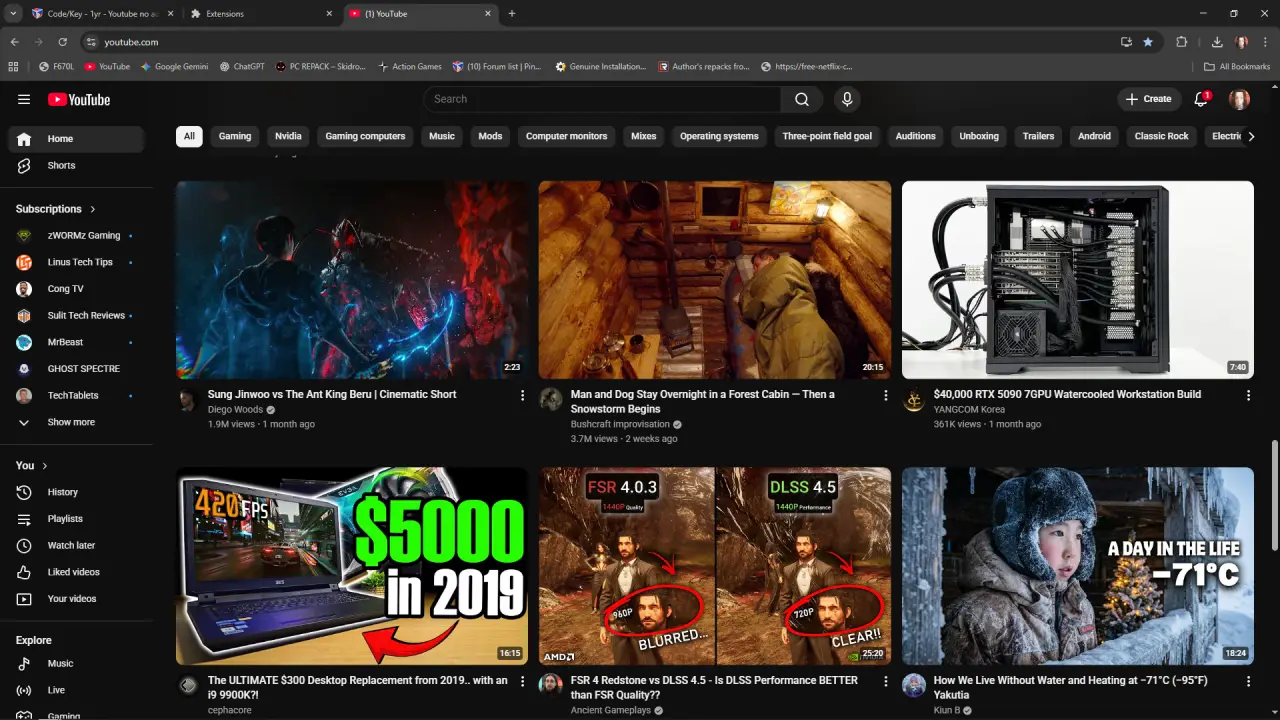Expand the Subscriptions section chevron

(x=93, y=209)
